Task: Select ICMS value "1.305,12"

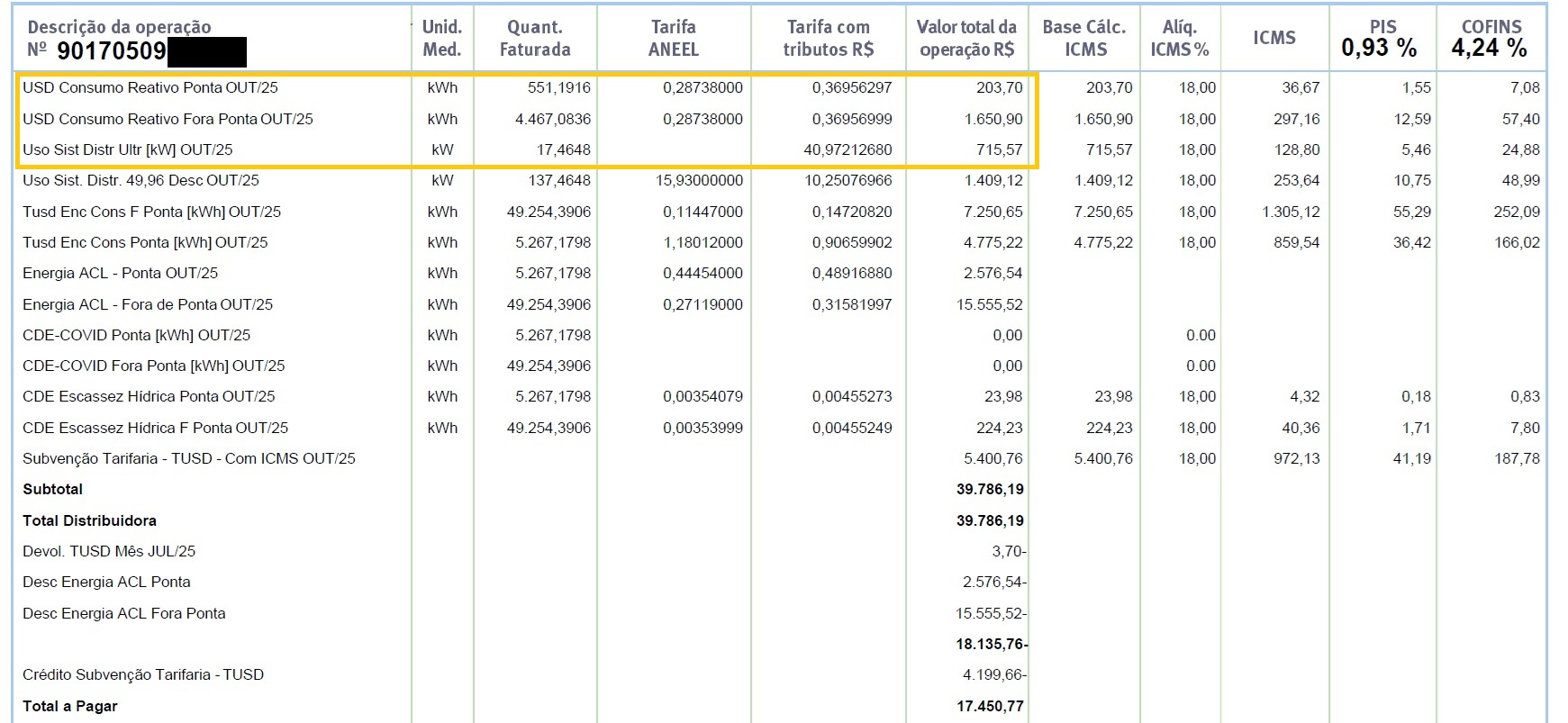Action: [x=1291, y=212]
